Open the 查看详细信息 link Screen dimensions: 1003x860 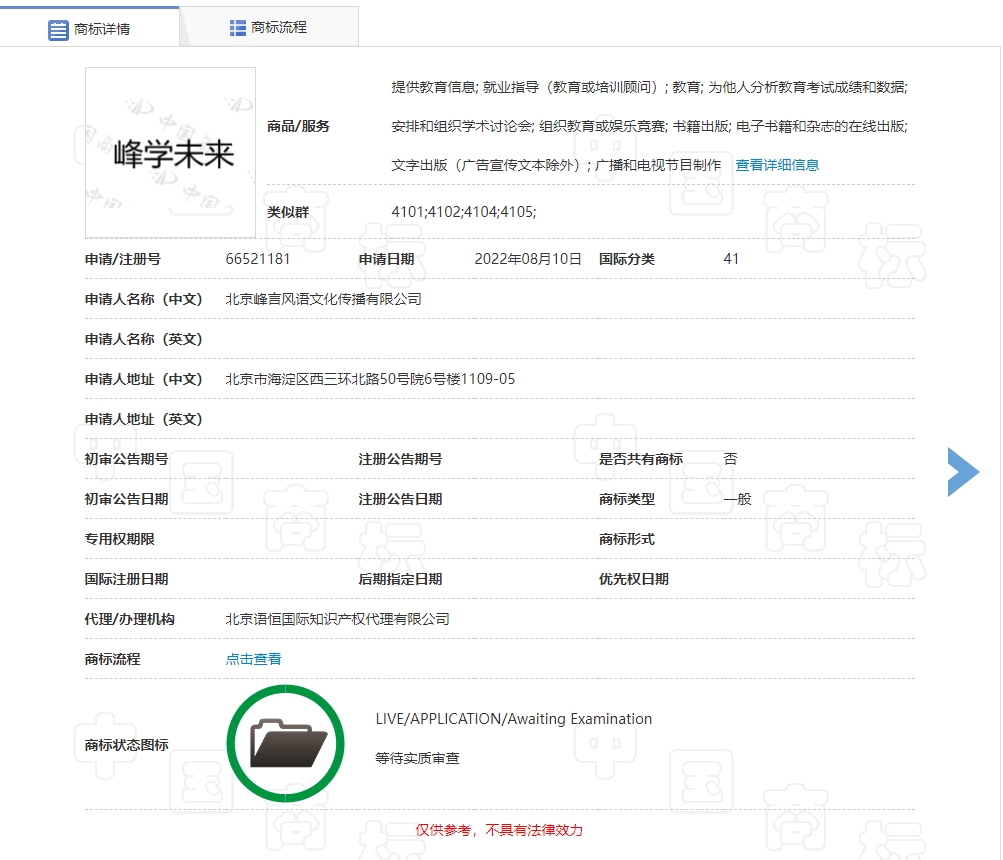tap(777, 165)
